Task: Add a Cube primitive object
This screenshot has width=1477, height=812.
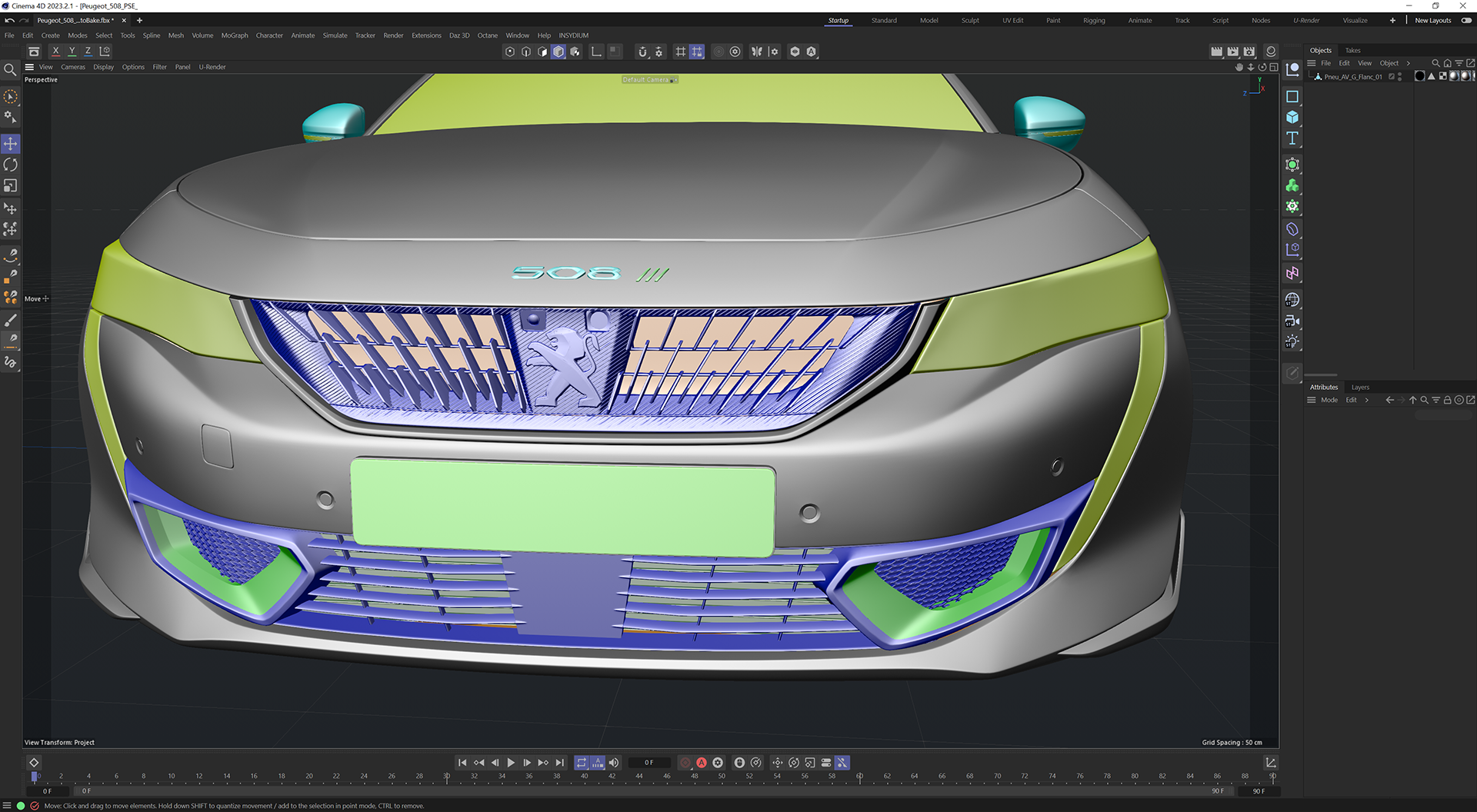Action: coord(1292,118)
